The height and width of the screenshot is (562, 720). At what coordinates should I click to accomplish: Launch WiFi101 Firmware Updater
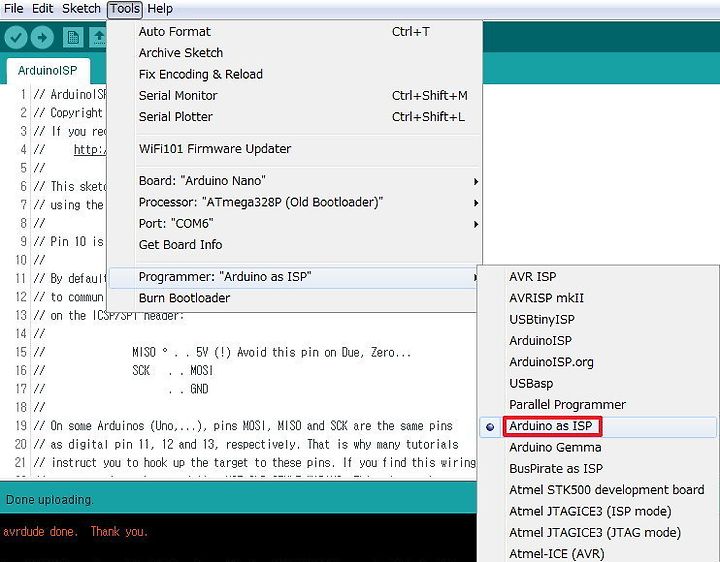click(x=294, y=149)
